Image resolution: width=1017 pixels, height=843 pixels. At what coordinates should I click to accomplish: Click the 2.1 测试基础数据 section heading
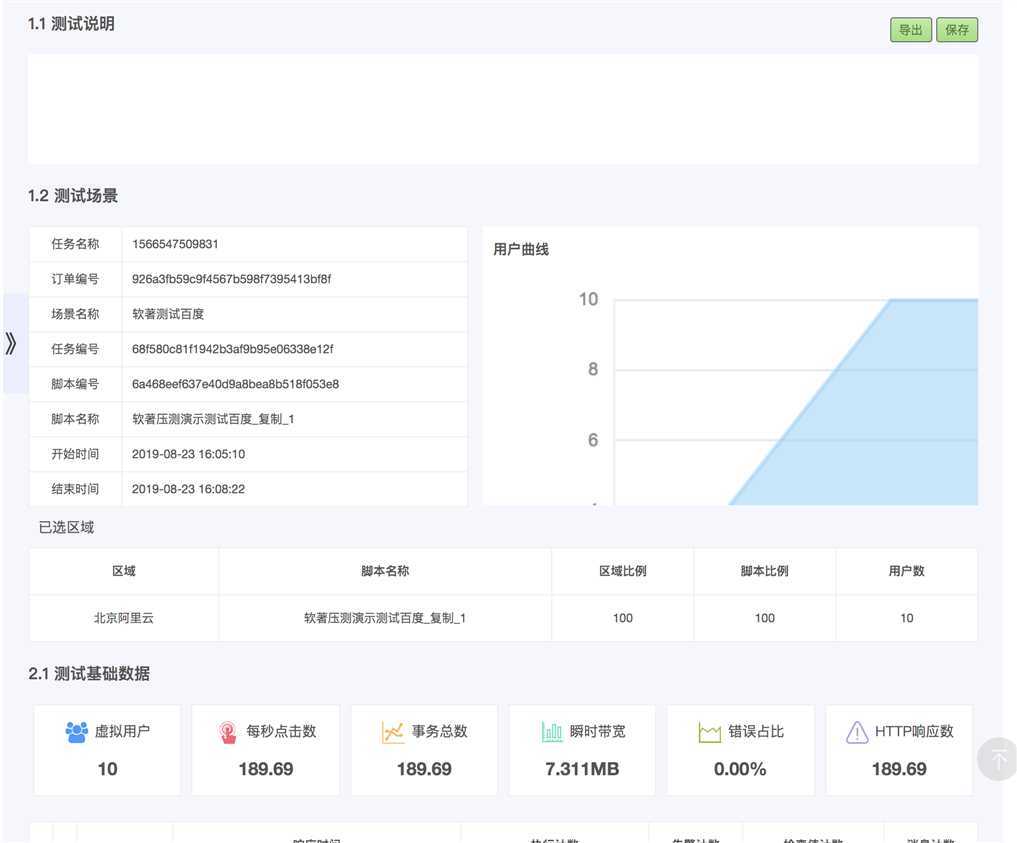(x=89, y=674)
